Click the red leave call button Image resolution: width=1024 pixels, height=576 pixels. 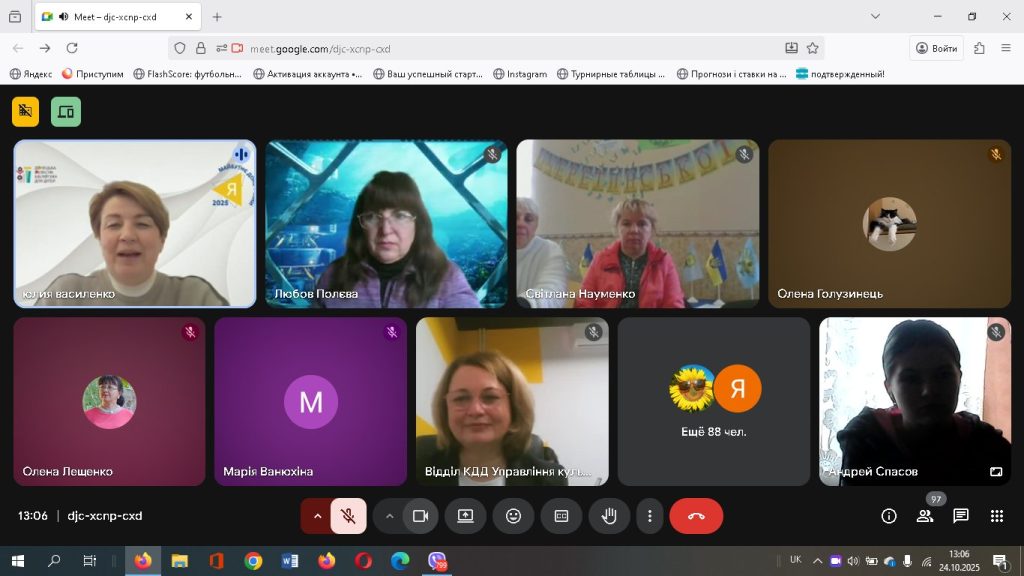point(696,516)
